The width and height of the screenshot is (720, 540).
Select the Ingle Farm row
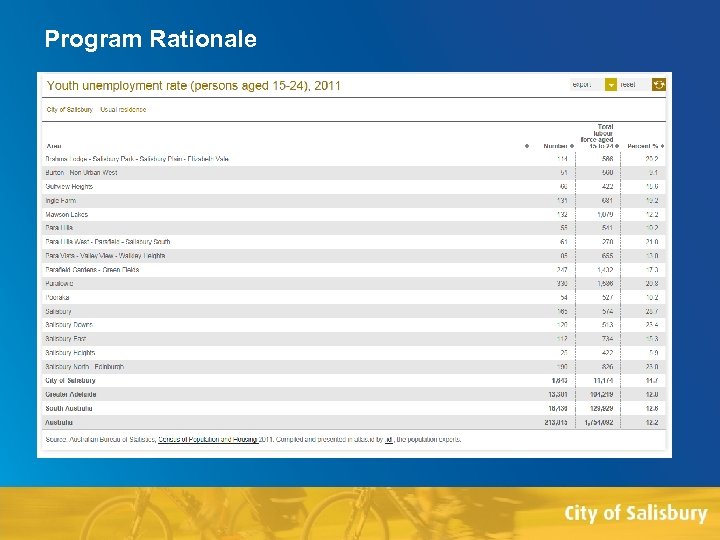[354, 201]
